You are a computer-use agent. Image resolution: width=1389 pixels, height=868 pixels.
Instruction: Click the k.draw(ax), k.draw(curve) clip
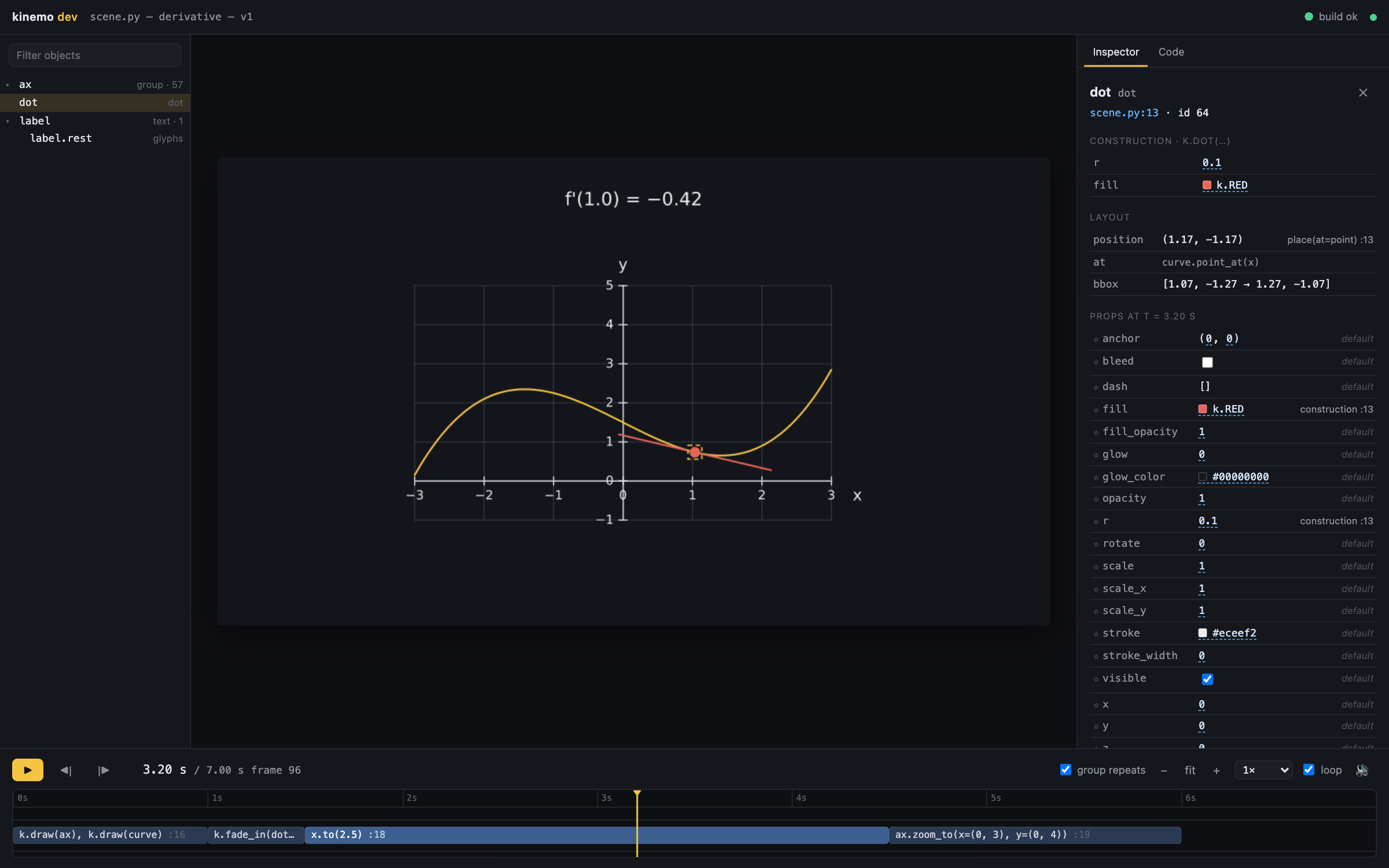tap(110, 835)
